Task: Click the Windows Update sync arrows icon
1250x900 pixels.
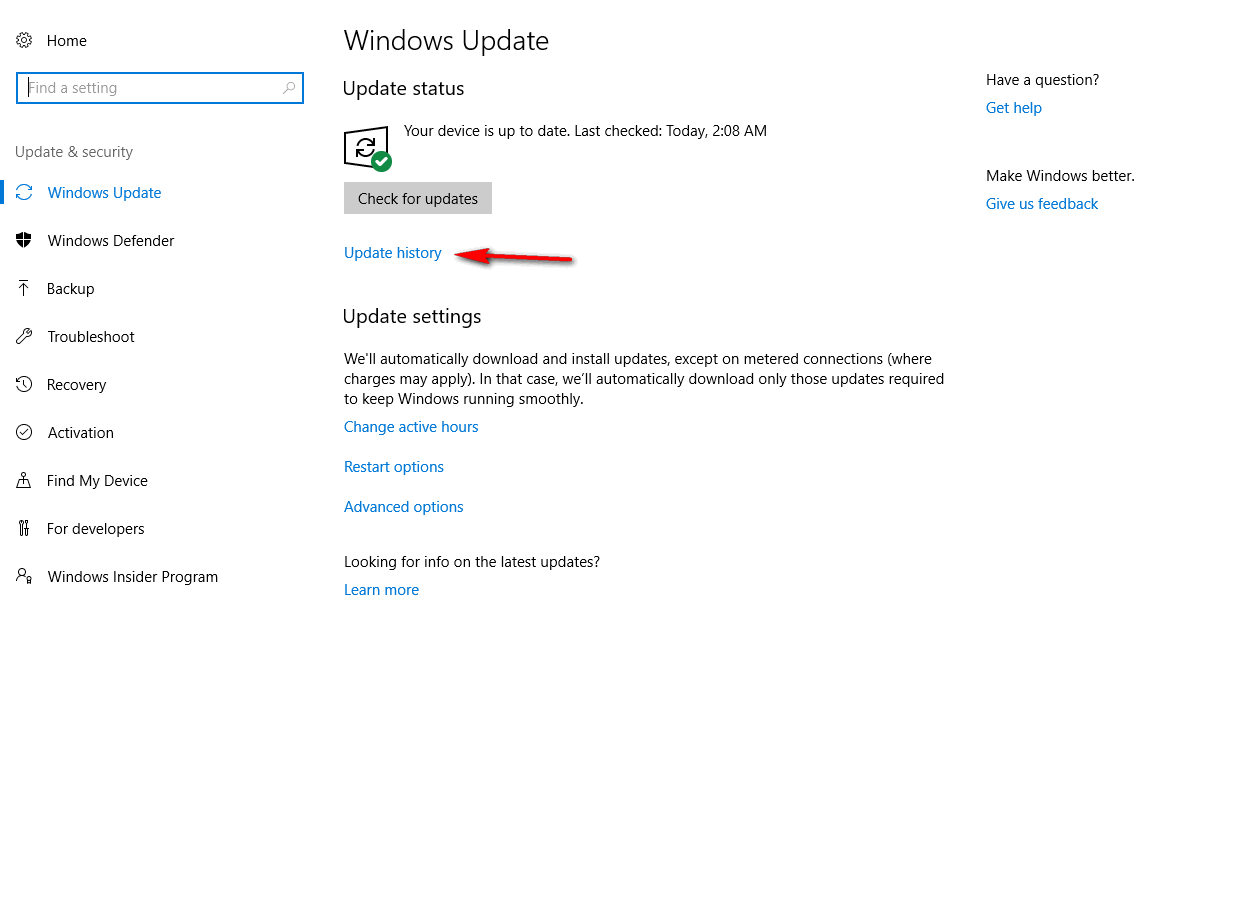Action: click(24, 193)
